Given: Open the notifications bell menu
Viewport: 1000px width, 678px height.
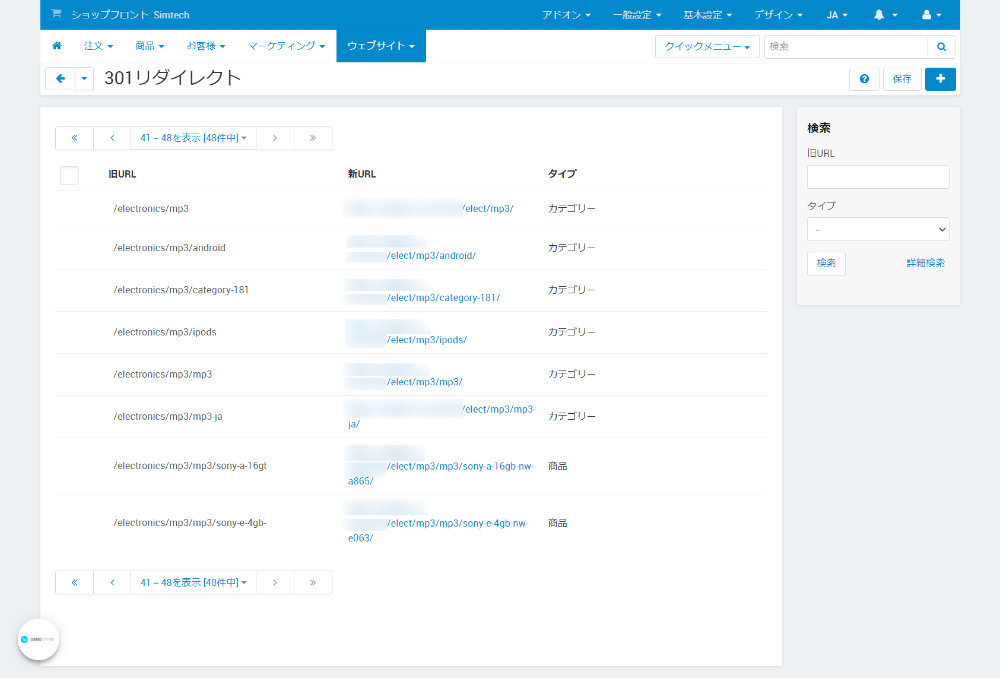Looking at the screenshot, I should coord(885,15).
